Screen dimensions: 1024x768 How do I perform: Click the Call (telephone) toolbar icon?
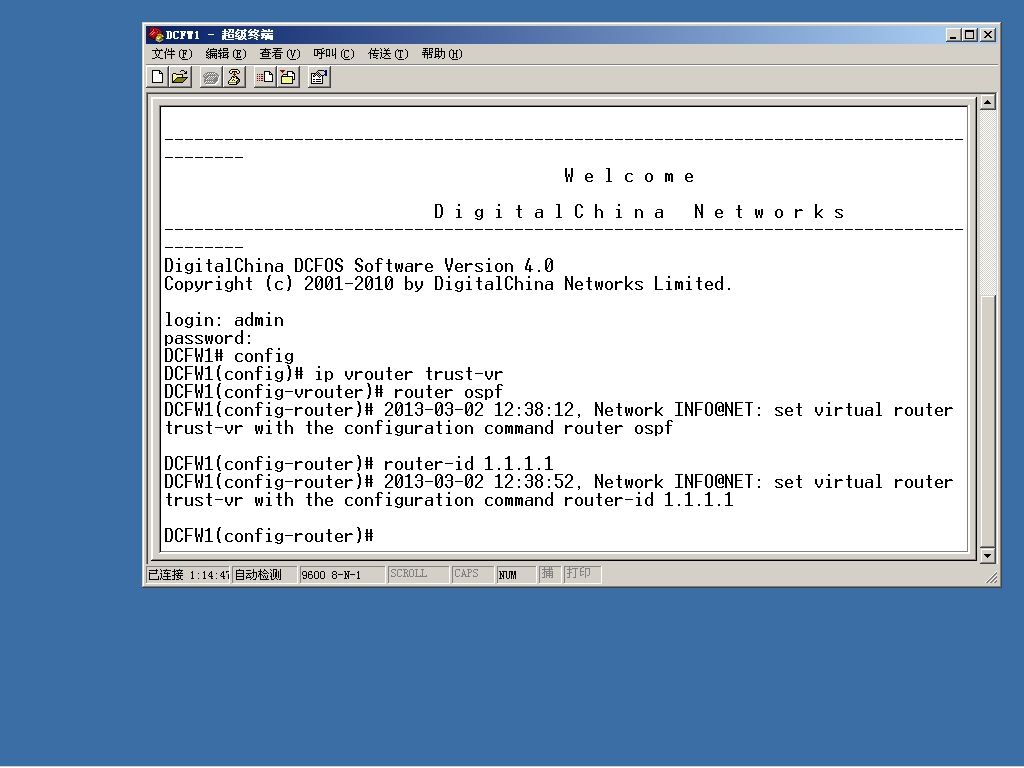tap(210, 77)
